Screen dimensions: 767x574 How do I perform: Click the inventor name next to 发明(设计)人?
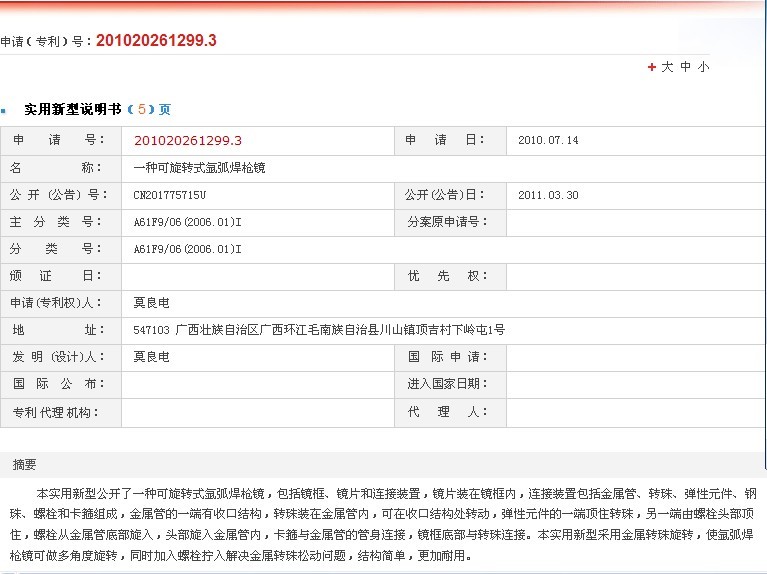(151, 356)
